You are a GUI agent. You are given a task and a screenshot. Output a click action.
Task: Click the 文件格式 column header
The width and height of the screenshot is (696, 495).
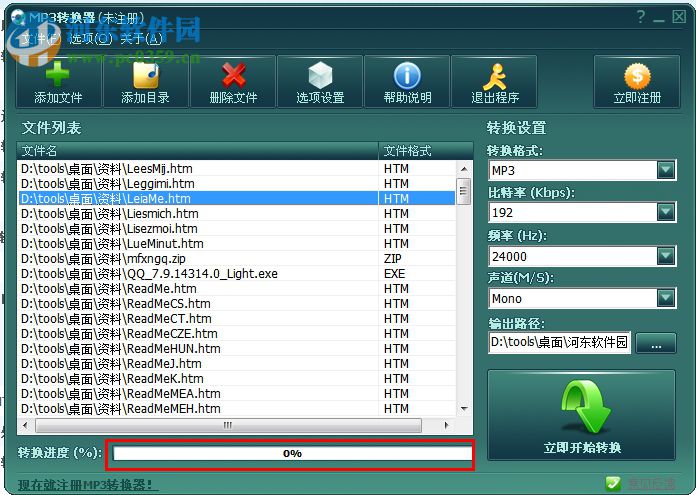426,151
